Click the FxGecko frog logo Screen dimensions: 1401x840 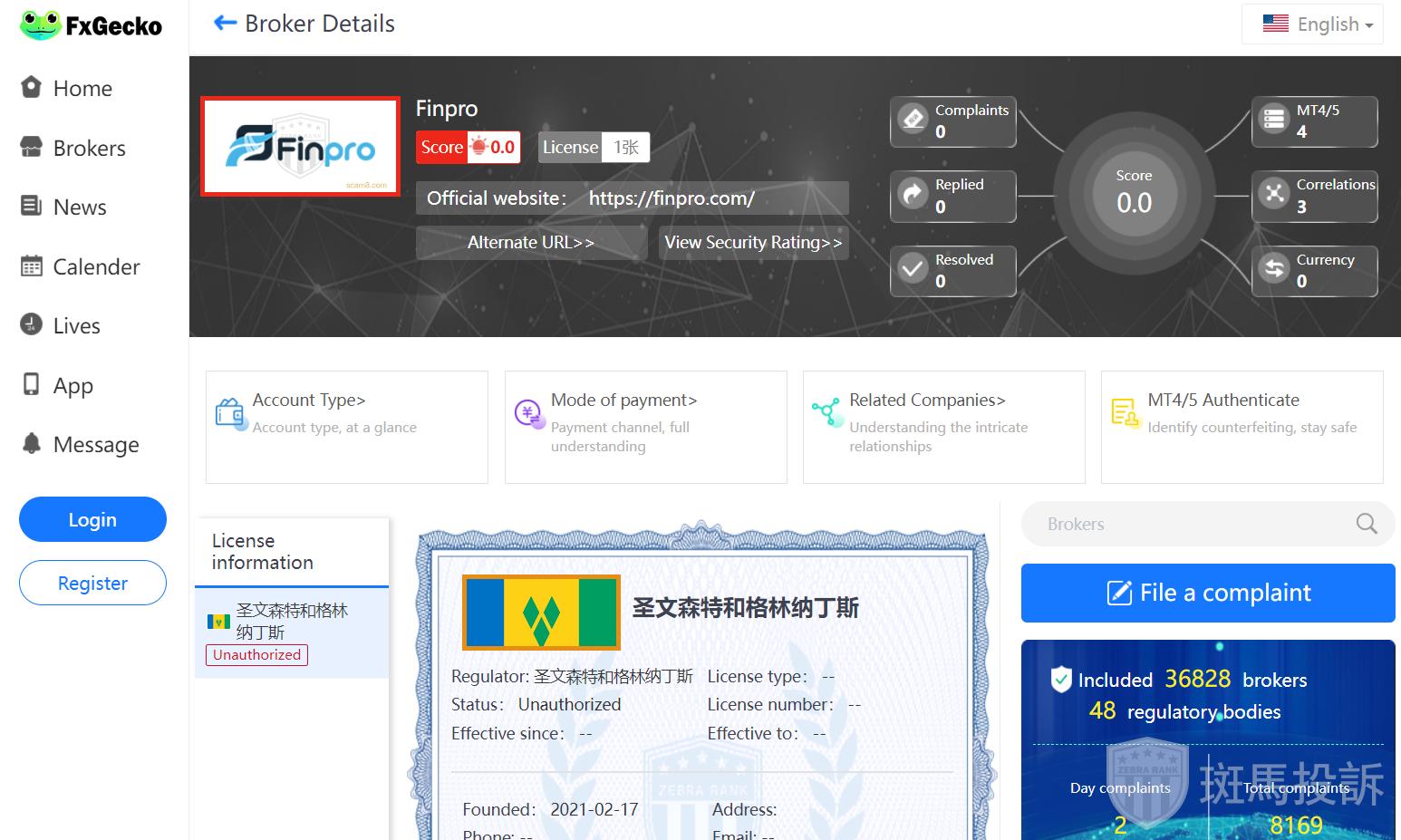pos(40,25)
